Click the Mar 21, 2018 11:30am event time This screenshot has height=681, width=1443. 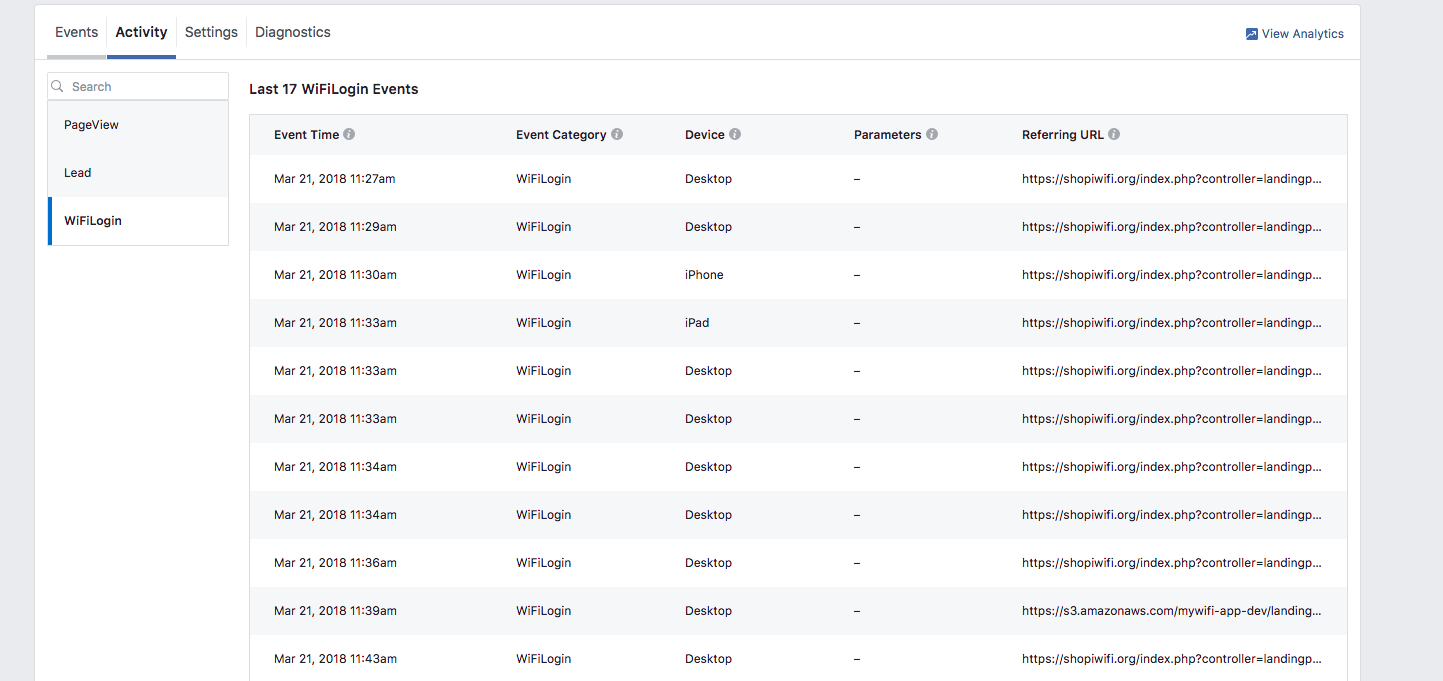335,275
